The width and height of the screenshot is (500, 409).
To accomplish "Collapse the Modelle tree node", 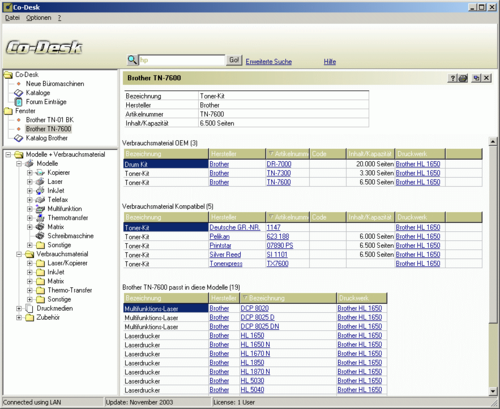I will tap(19, 163).
